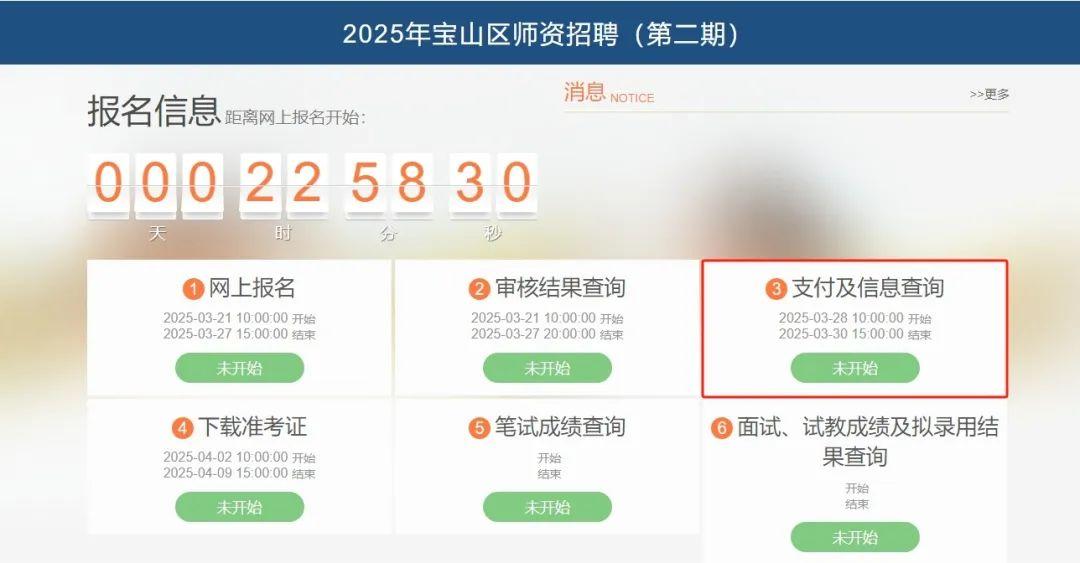
Task: Click 未开始 button under 支付及信息查询
Action: tap(855, 368)
